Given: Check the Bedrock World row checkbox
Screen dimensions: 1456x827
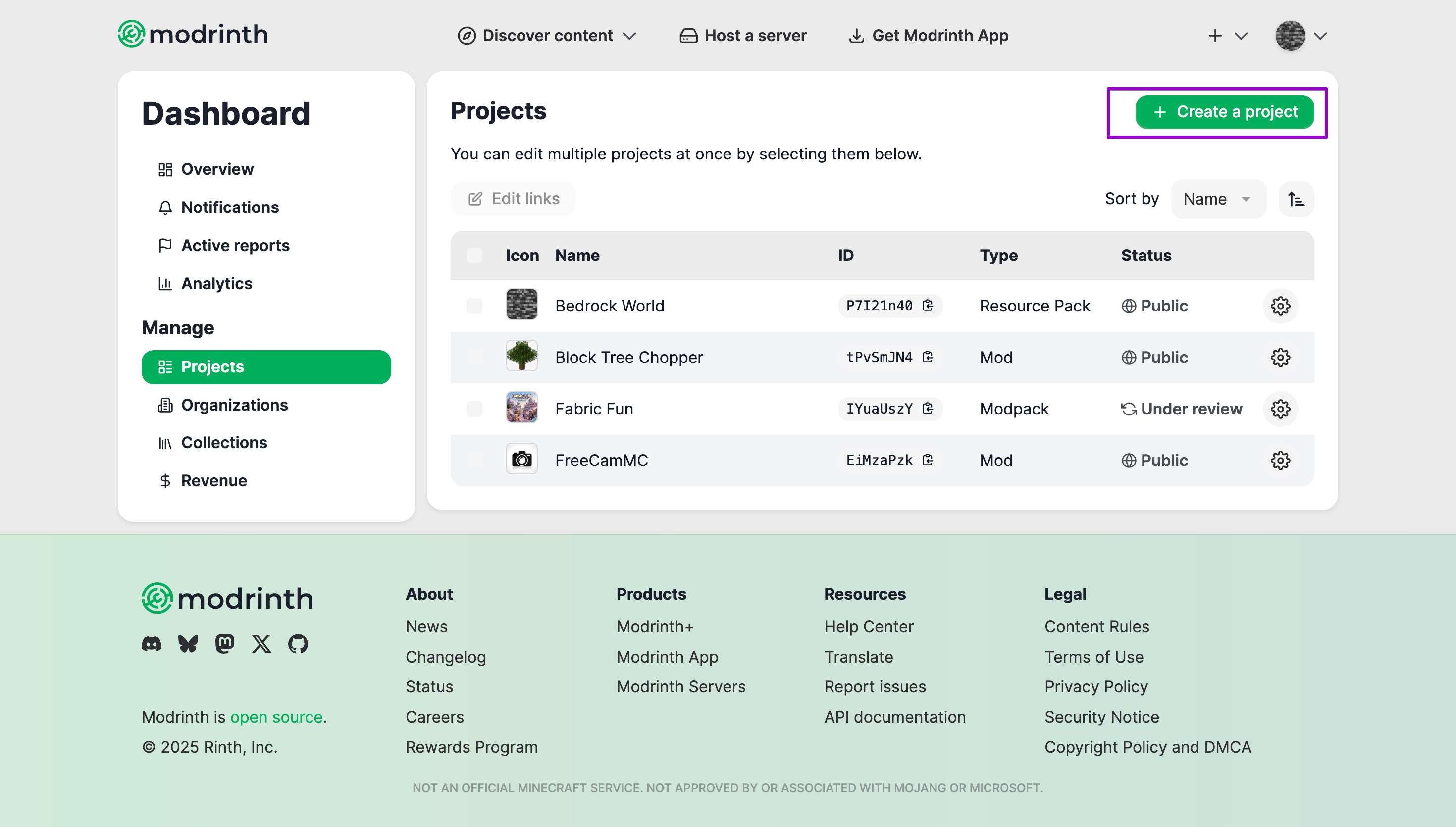Looking at the screenshot, I should [474, 306].
